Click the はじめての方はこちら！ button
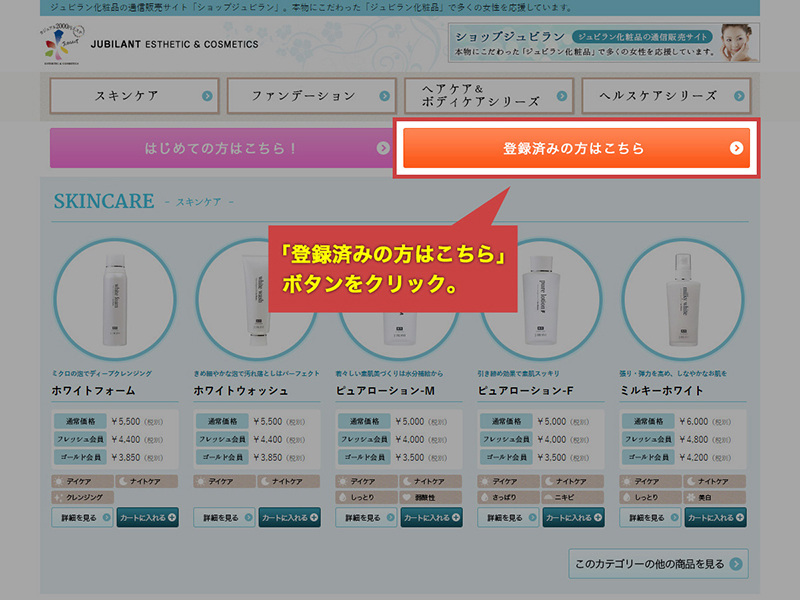The width and height of the screenshot is (800, 600). tap(221, 148)
